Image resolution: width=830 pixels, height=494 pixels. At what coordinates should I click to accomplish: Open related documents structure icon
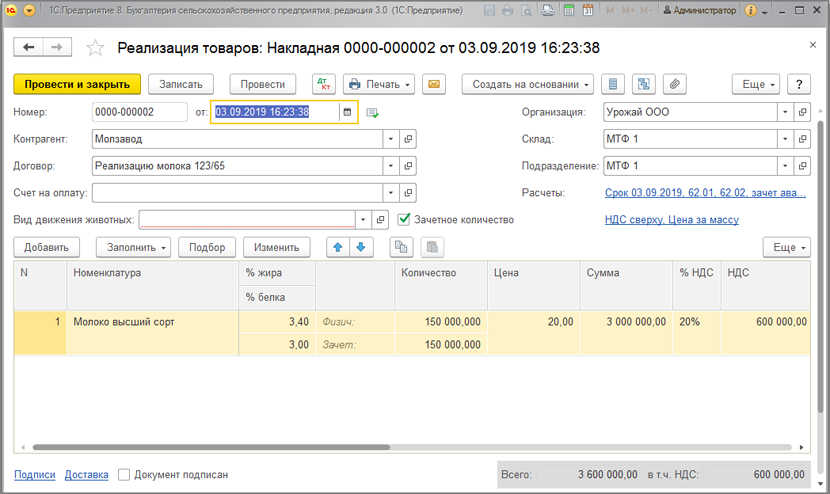click(x=644, y=84)
